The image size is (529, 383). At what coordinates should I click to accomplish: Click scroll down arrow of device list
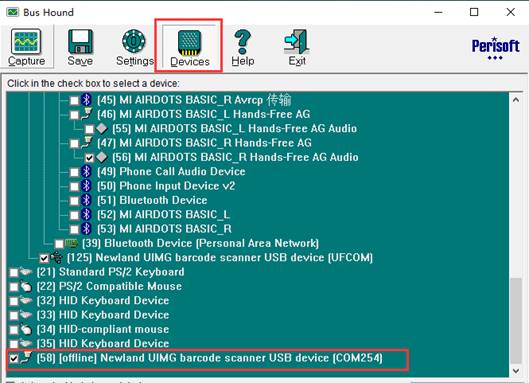[x=516, y=371]
